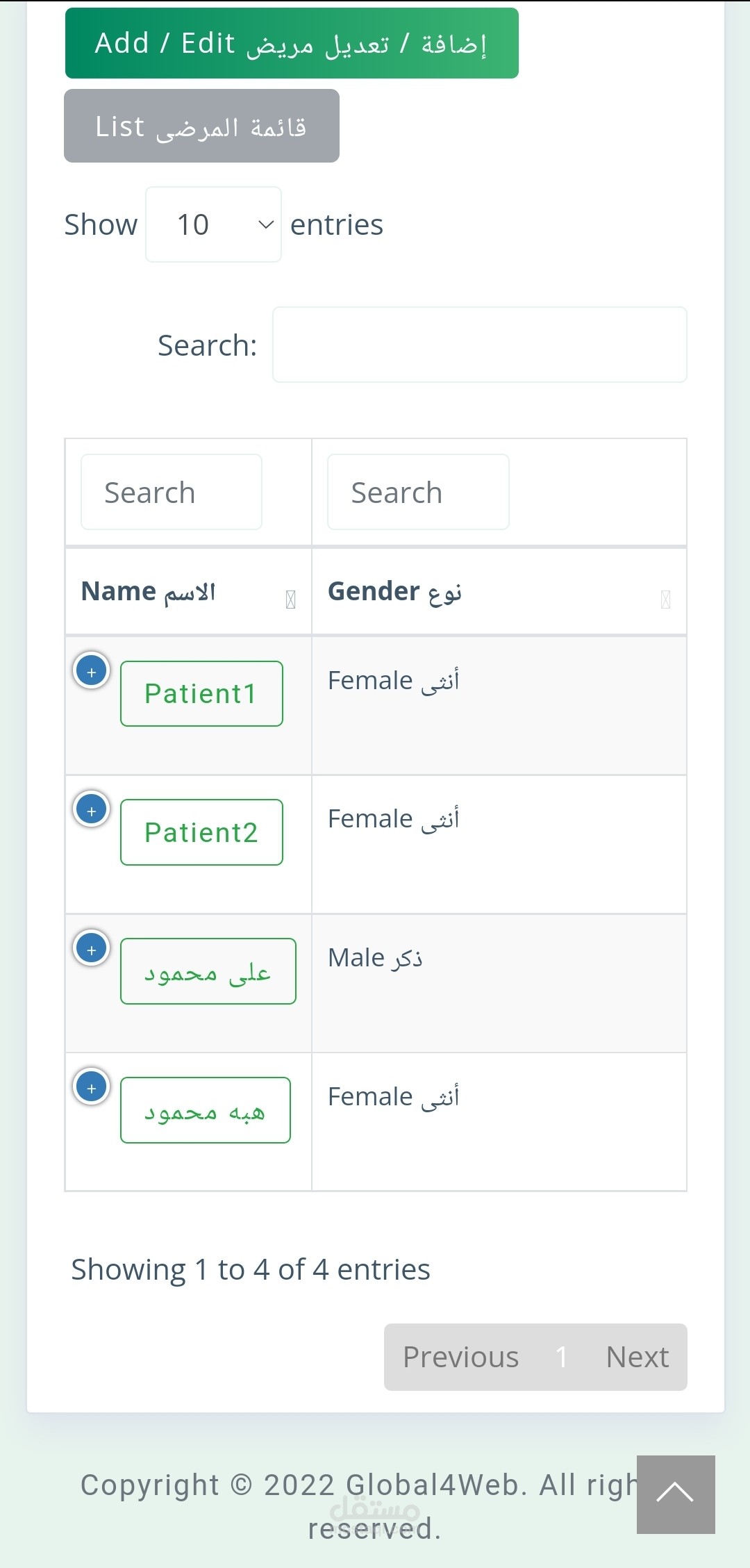Expand details for row على محمود

[91, 948]
